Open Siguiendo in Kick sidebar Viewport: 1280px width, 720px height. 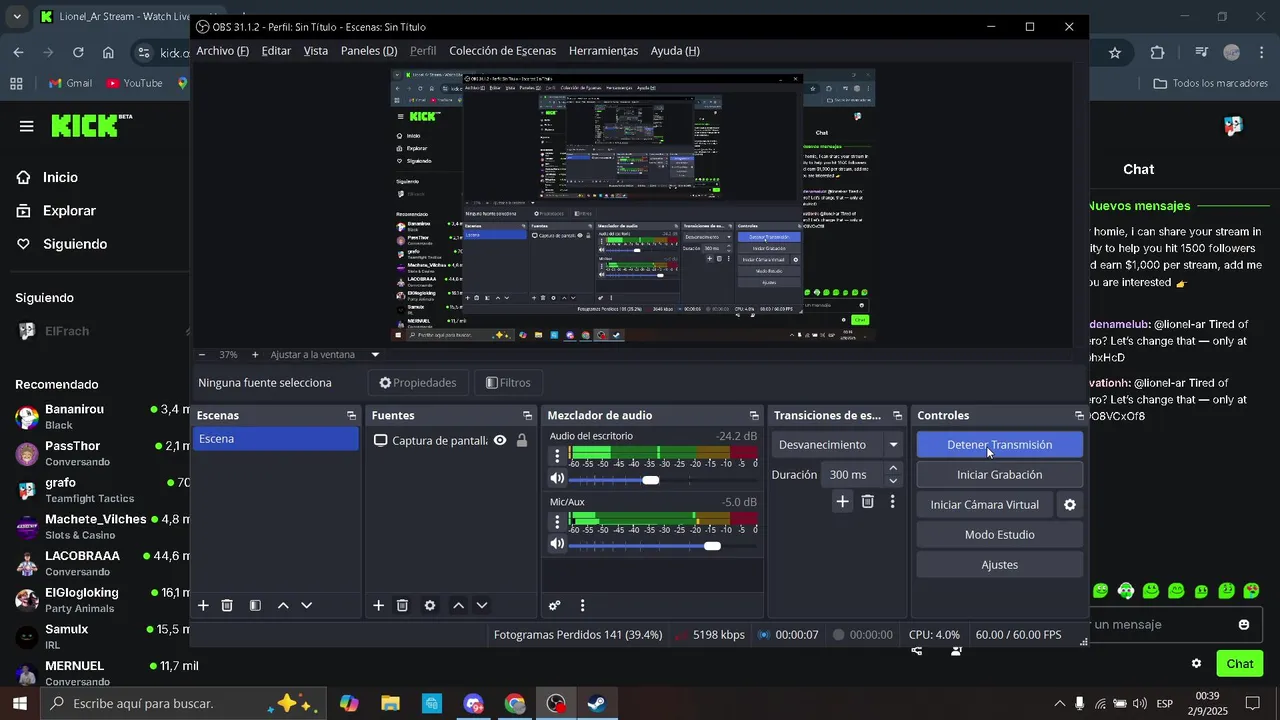point(75,244)
